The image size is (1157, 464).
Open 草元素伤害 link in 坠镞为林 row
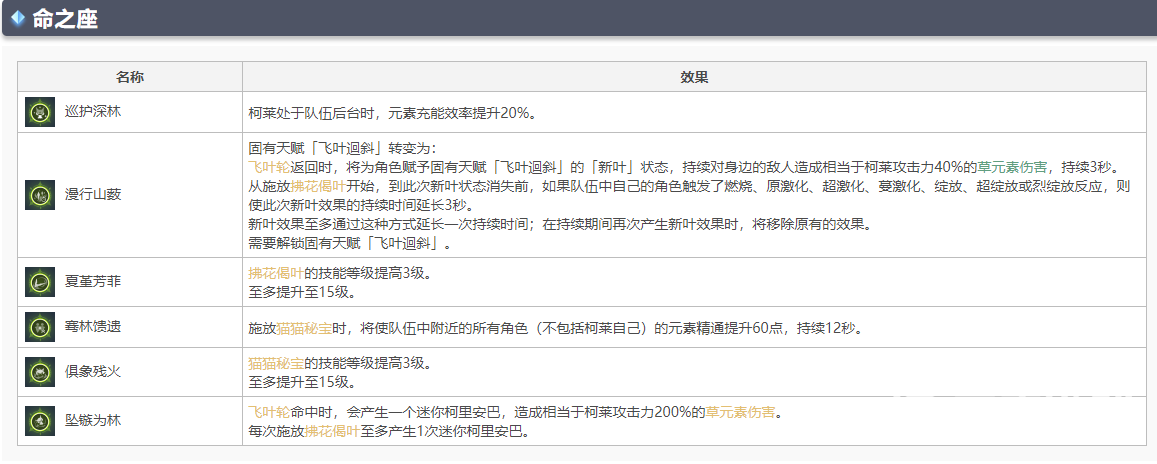pyautogui.click(x=742, y=412)
